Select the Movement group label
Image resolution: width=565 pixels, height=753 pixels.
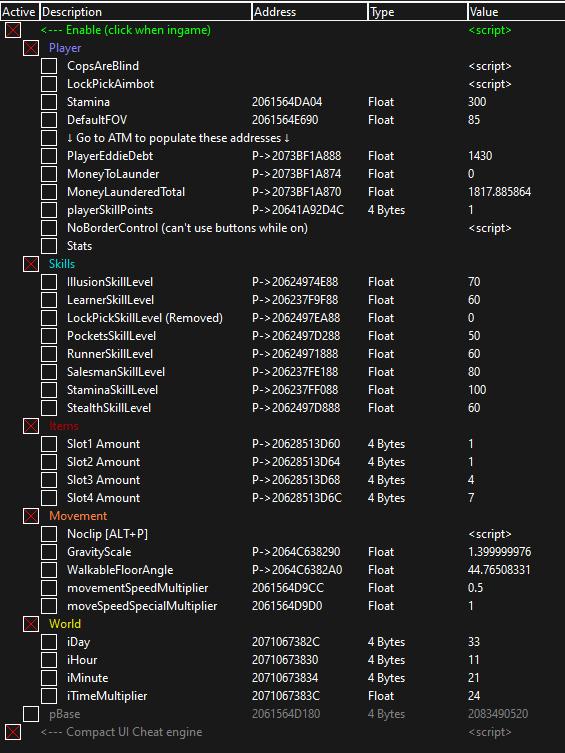(x=78, y=516)
